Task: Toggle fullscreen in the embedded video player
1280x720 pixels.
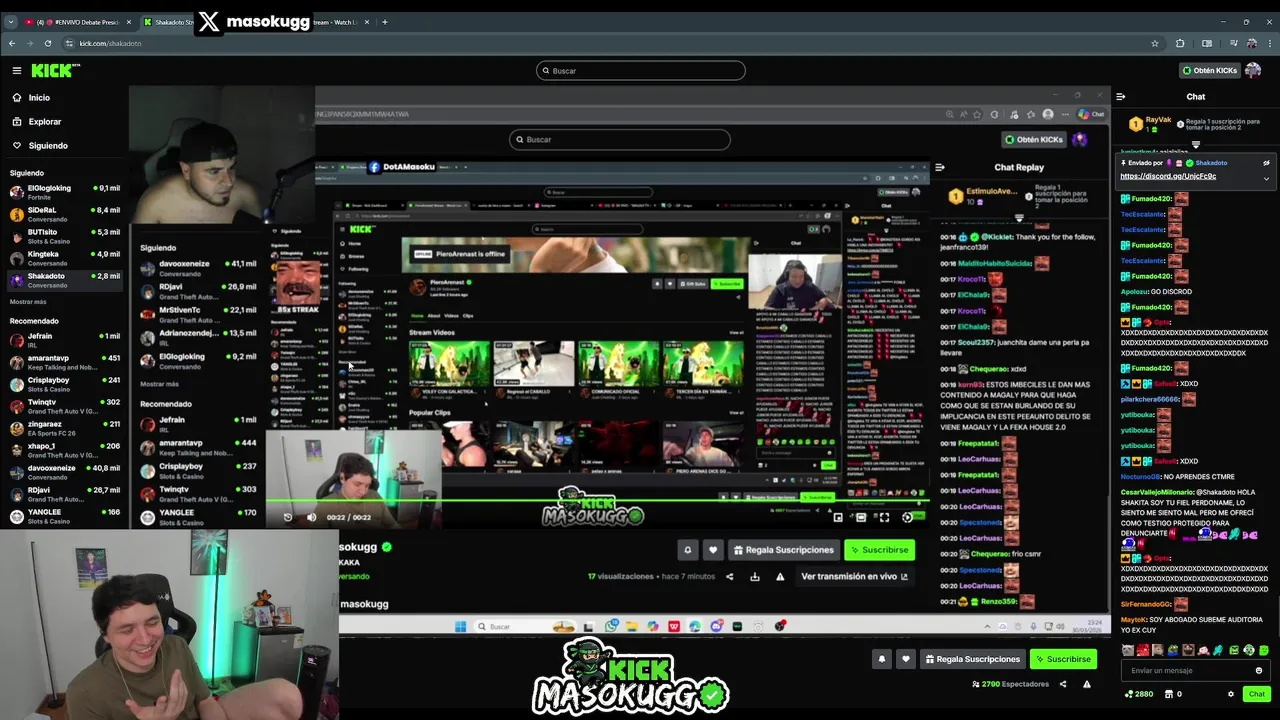Action: pyautogui.click(x=884, y=517)
